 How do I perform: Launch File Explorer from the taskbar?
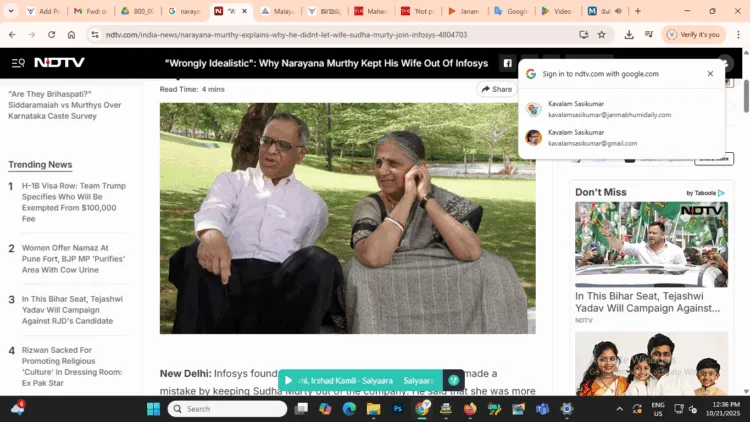pos(373,409)
